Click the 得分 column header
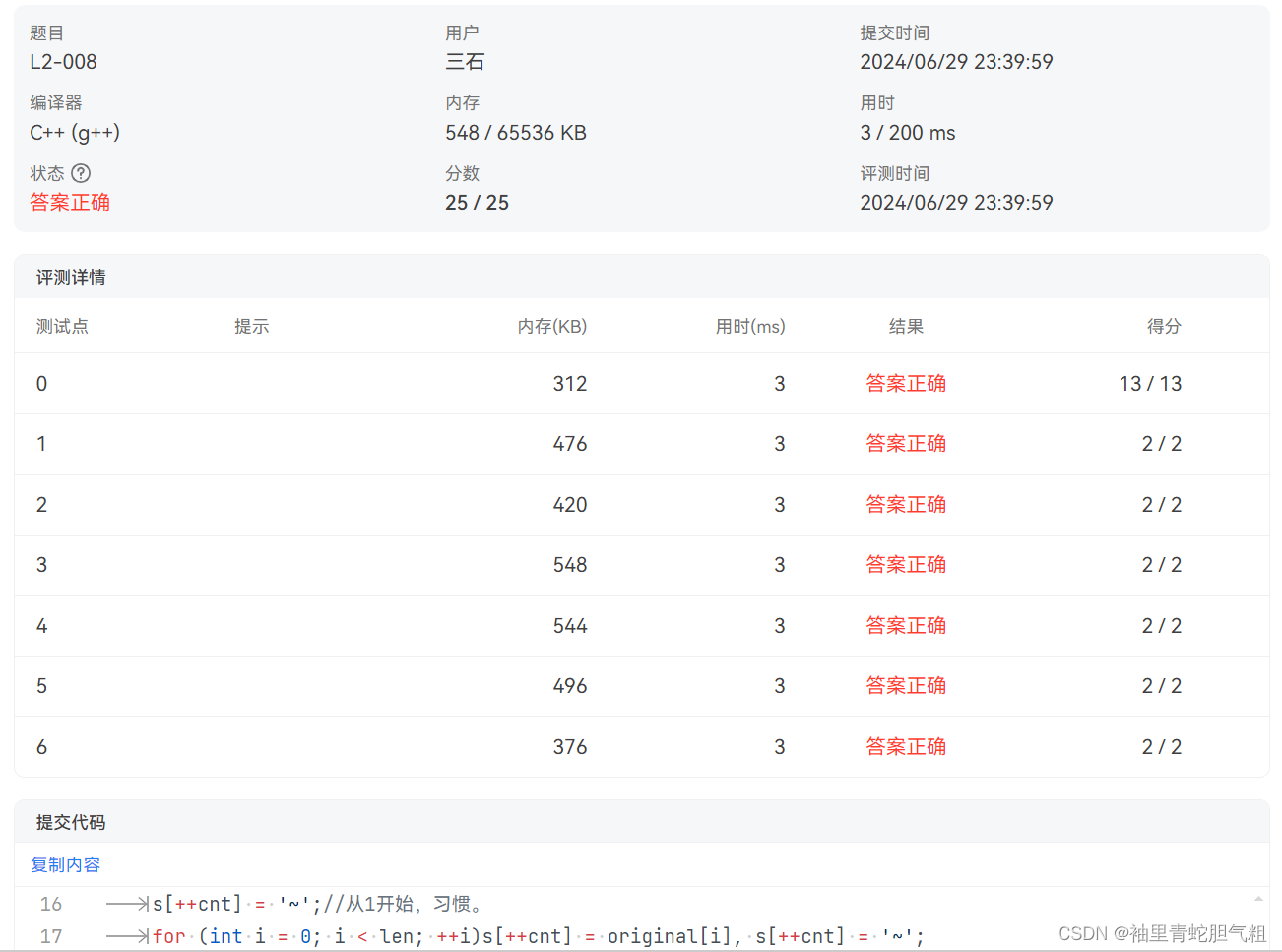The height and width of the screenshot is (952, 1282). click(1164, 326)
